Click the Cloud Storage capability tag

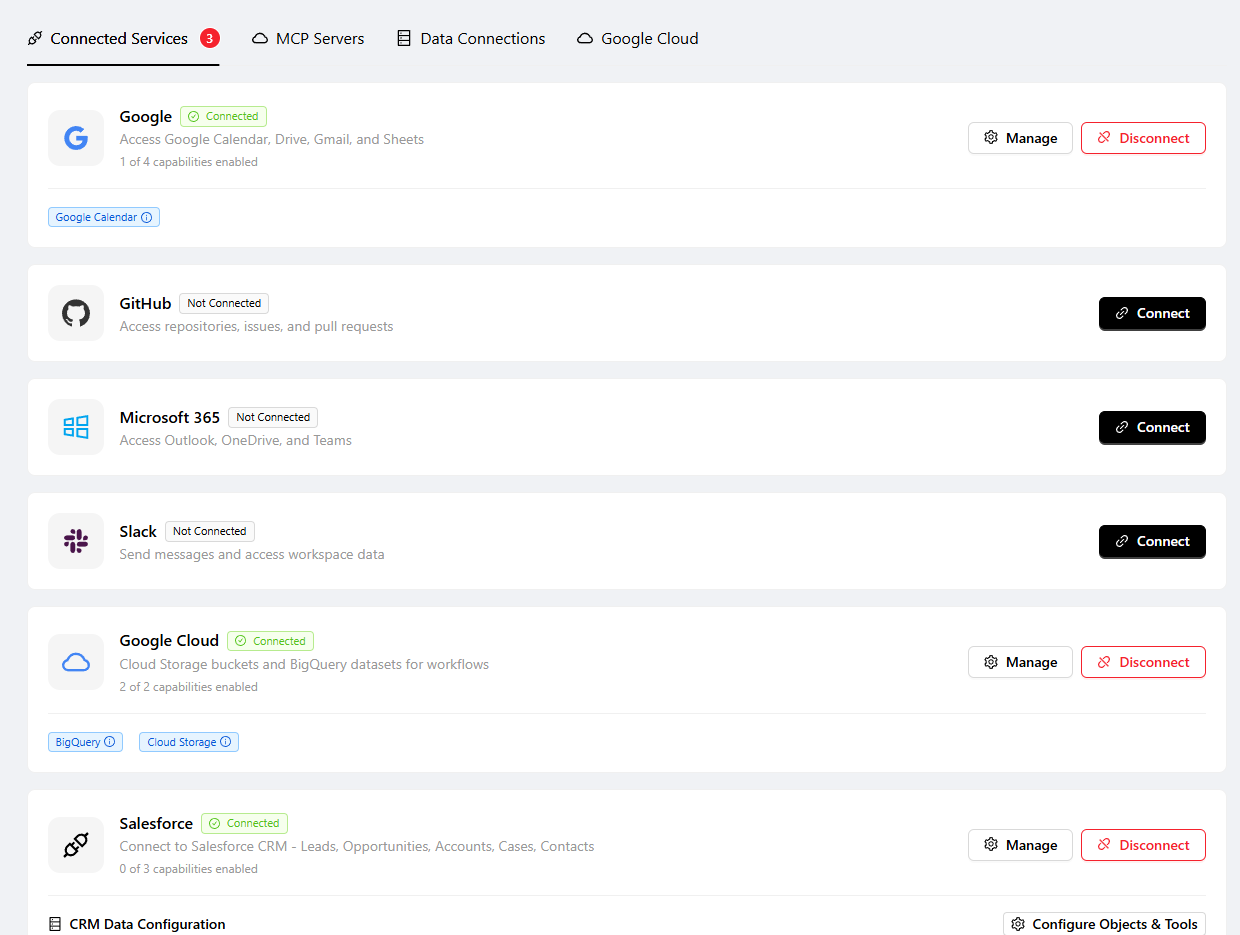point(189,742)
